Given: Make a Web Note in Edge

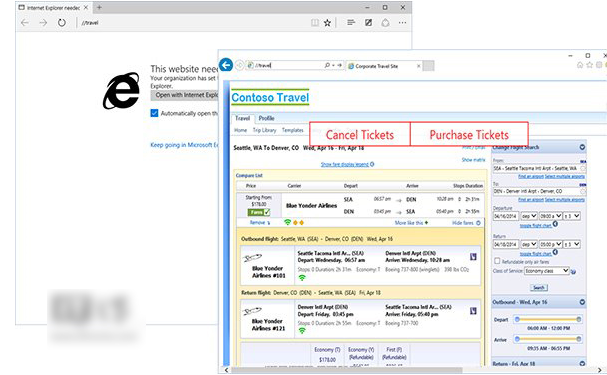Looking at the screenshot, I should (369, 23).
